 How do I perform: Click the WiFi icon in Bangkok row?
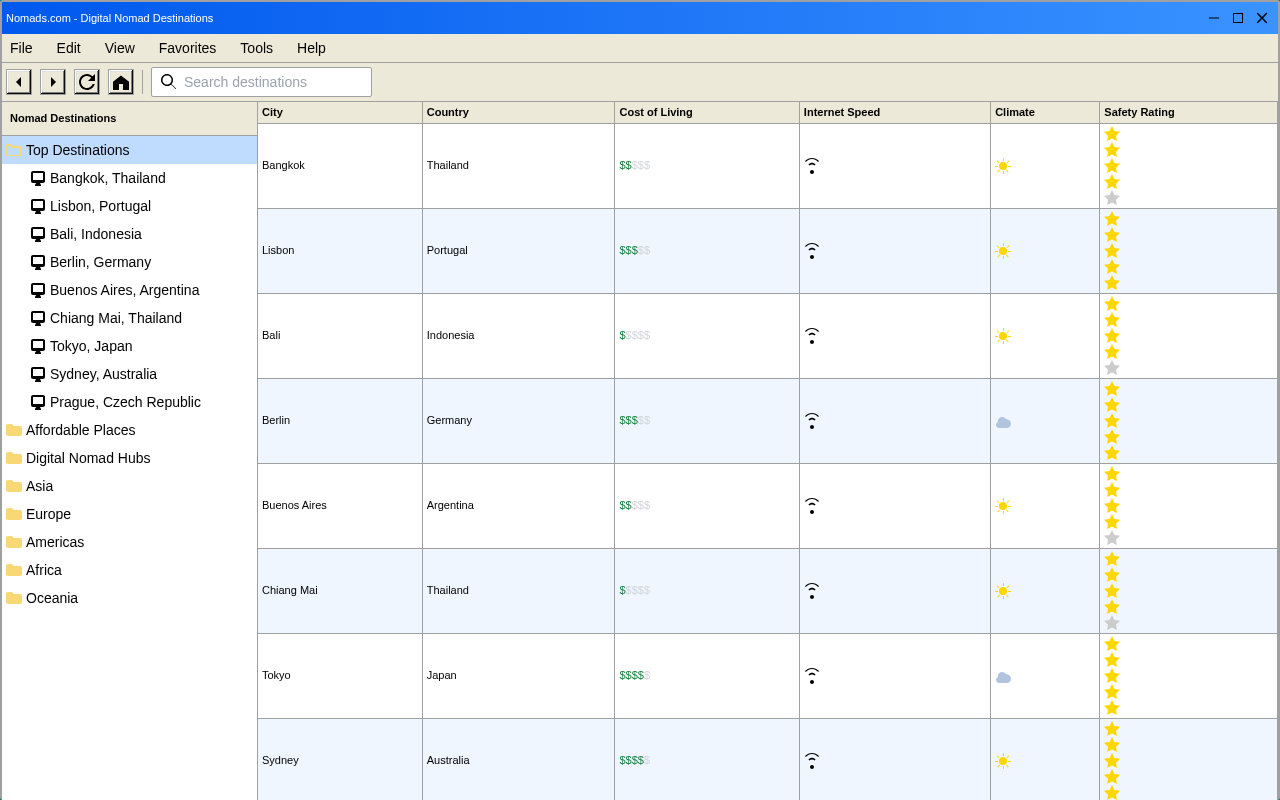[x=812, y=166]
